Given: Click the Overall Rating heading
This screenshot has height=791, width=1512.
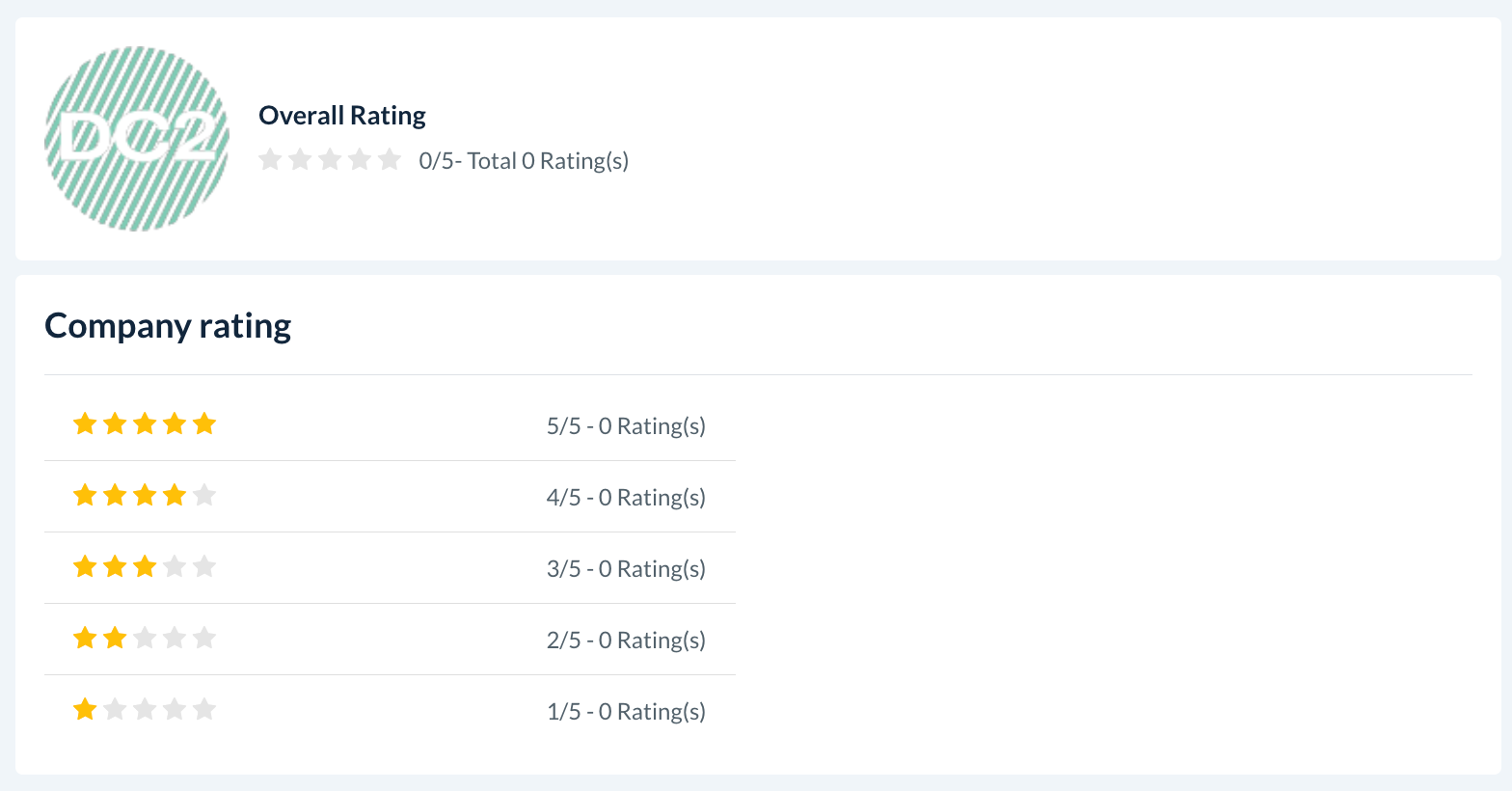Looking at the screenshot, I should pos(342,116).
